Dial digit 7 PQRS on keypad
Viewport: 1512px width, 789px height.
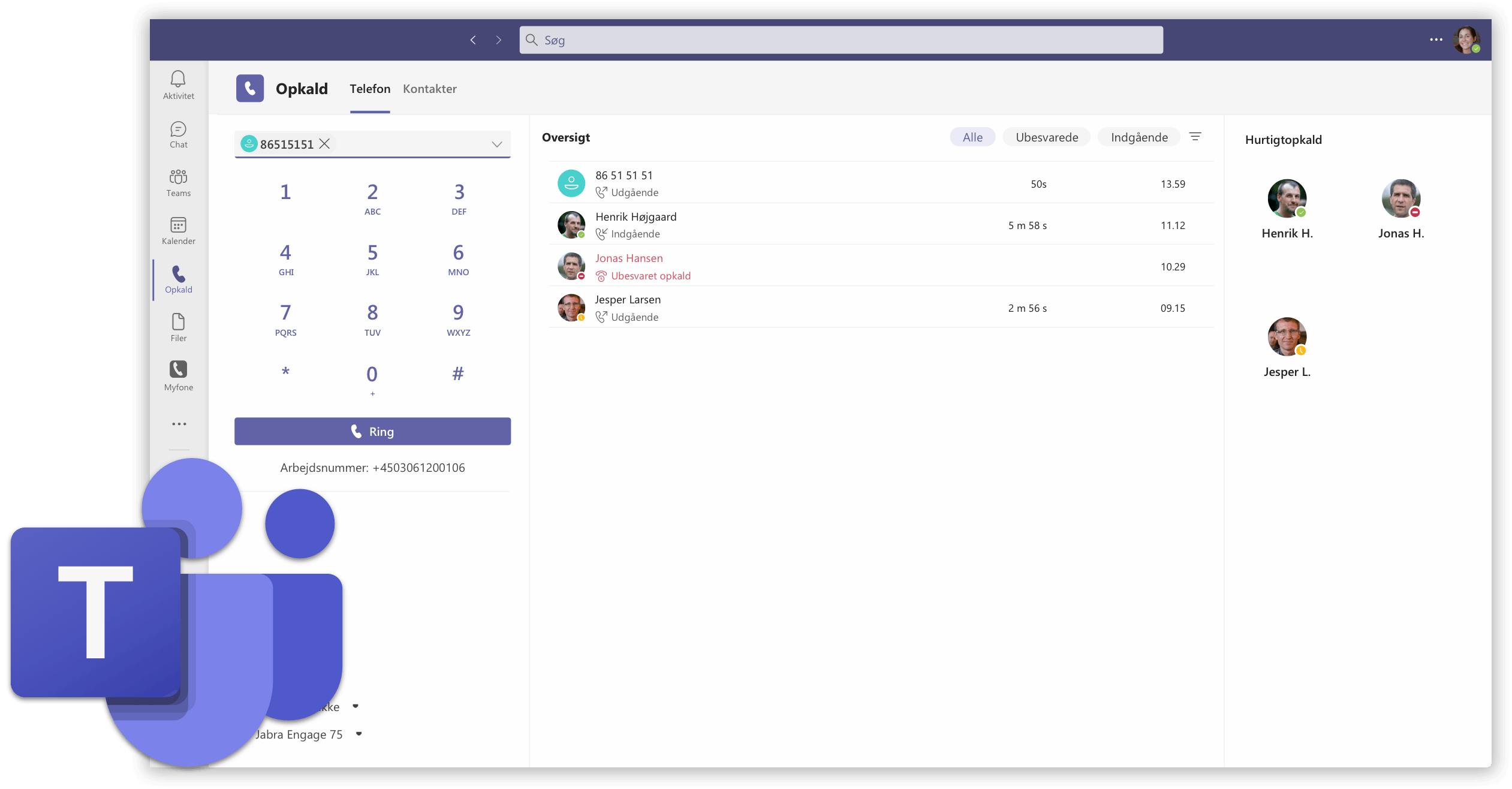[x=285, y=320]
